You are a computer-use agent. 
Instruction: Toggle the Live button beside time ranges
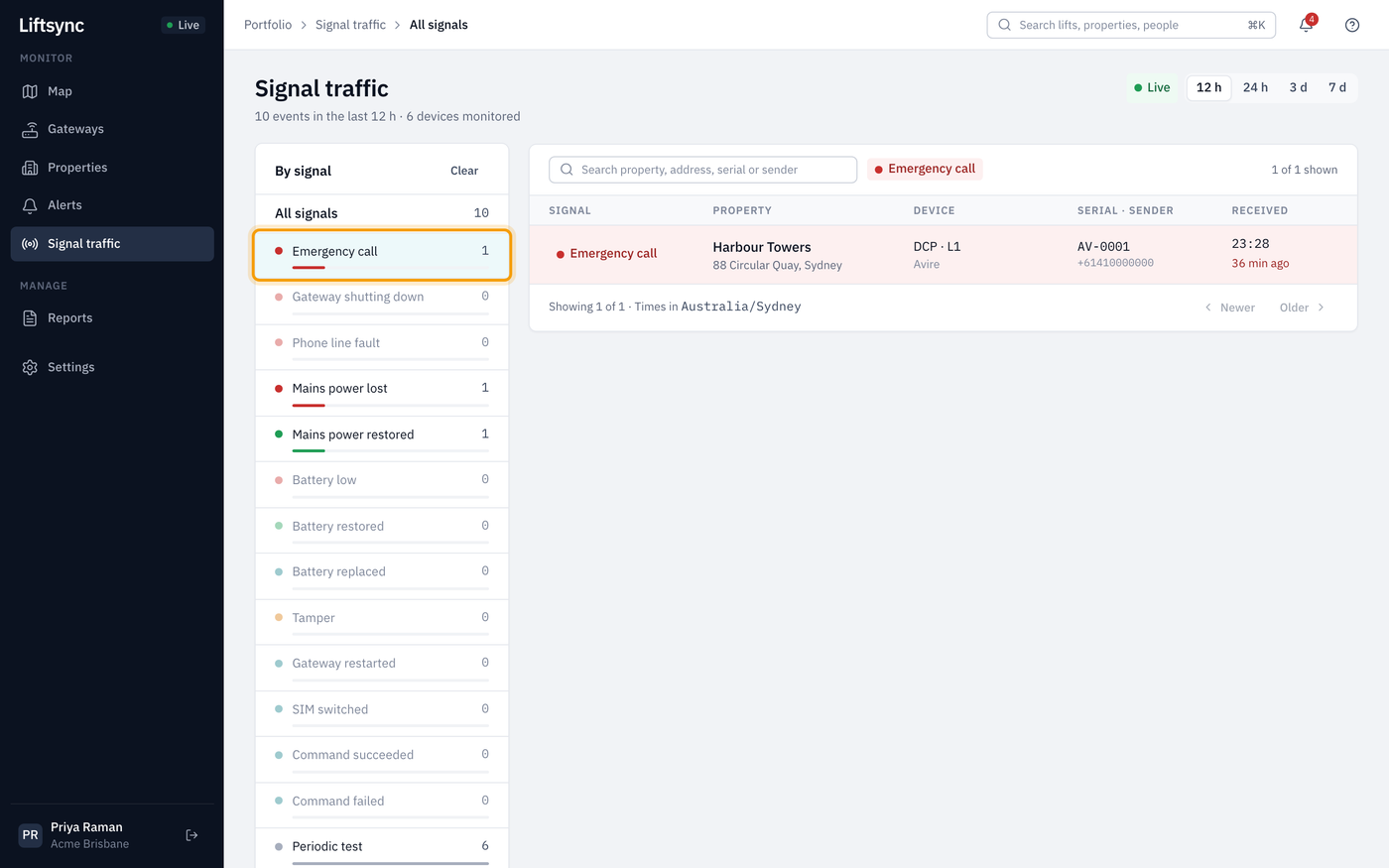1152,87
